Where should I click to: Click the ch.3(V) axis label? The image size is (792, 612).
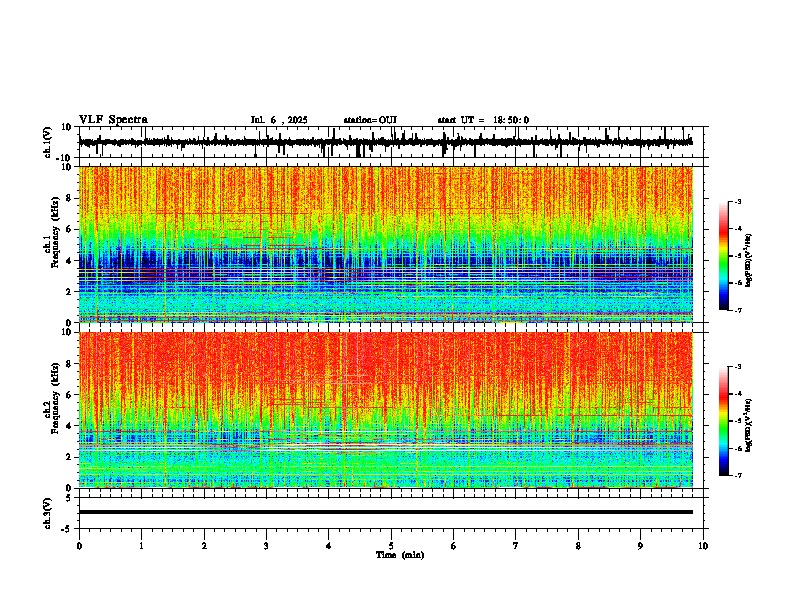point(49,514)
